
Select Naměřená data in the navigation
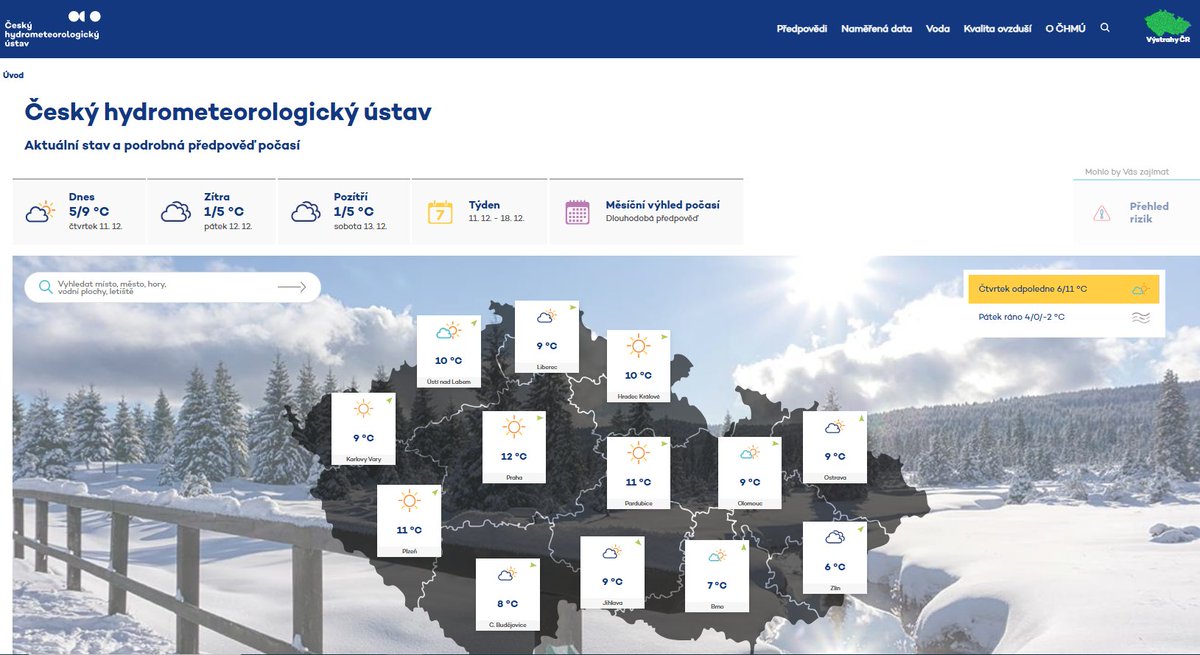tap(875, 28)
